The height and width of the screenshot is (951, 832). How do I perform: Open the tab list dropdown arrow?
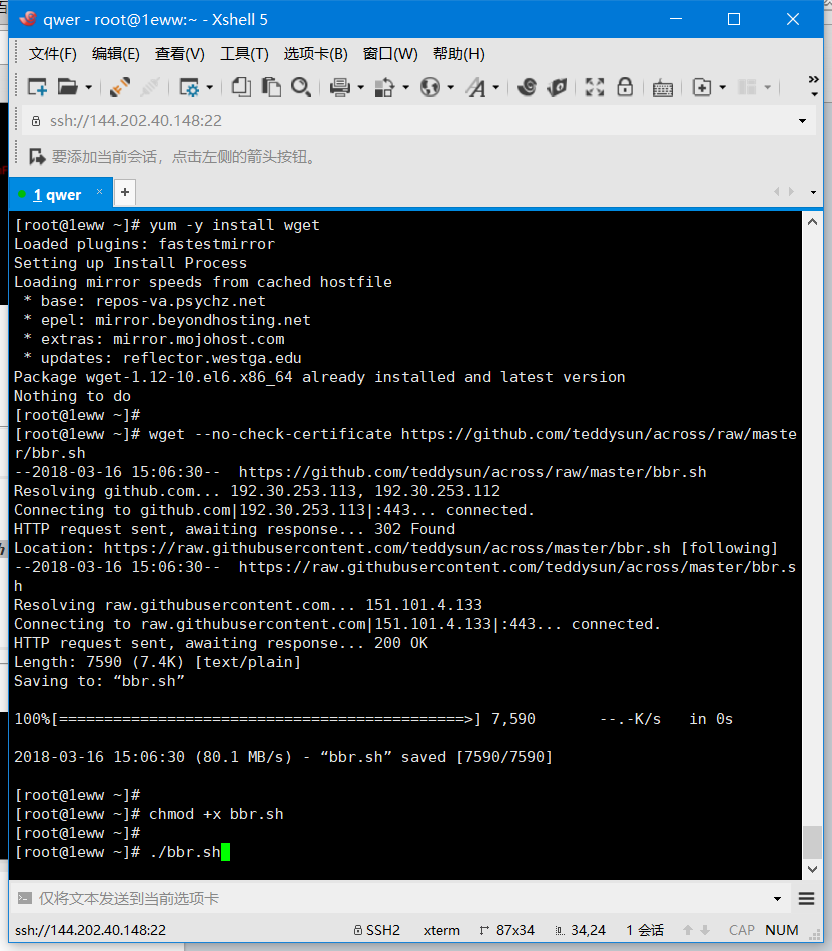(x=813, y=192)
